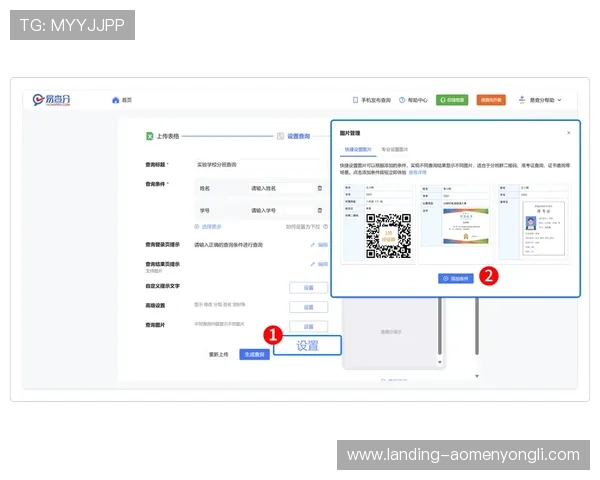The height and width of the screenshot is (480, 600).
Task: Open 帮助中心 help center
Action: point(413,100)
